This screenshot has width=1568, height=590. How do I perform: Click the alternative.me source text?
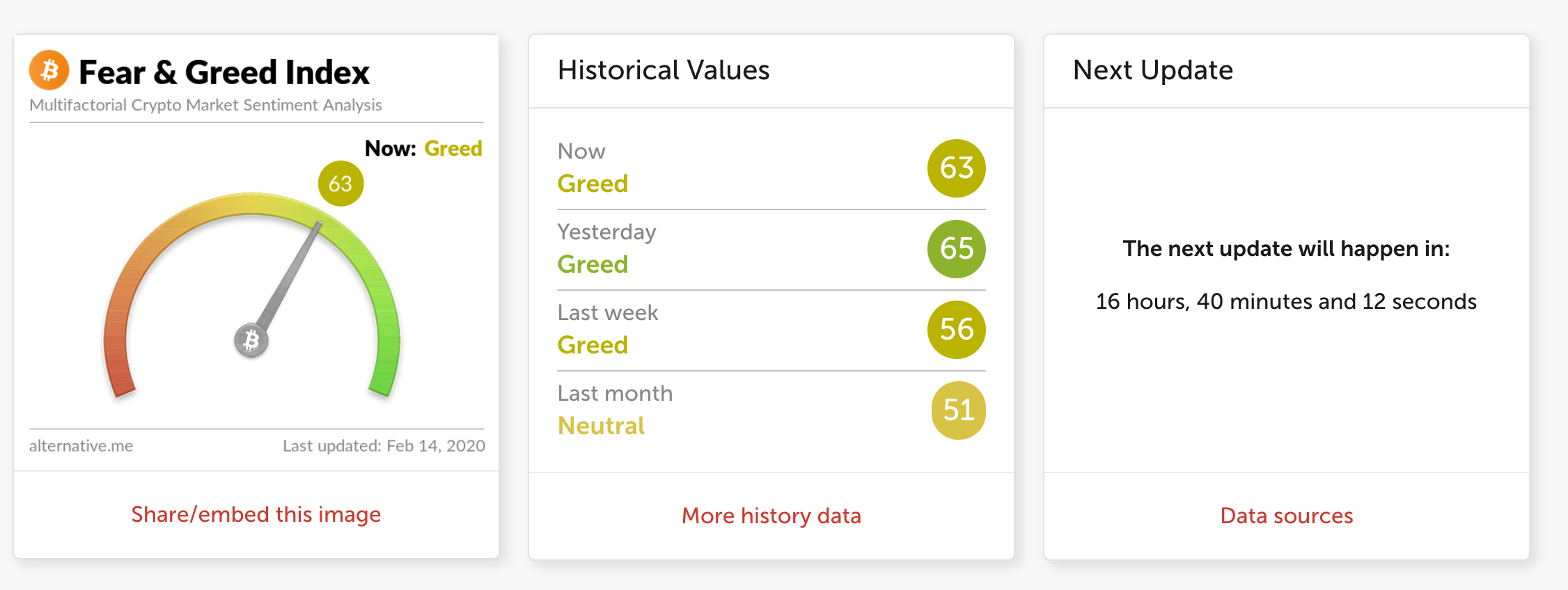(x=81, y=446)
